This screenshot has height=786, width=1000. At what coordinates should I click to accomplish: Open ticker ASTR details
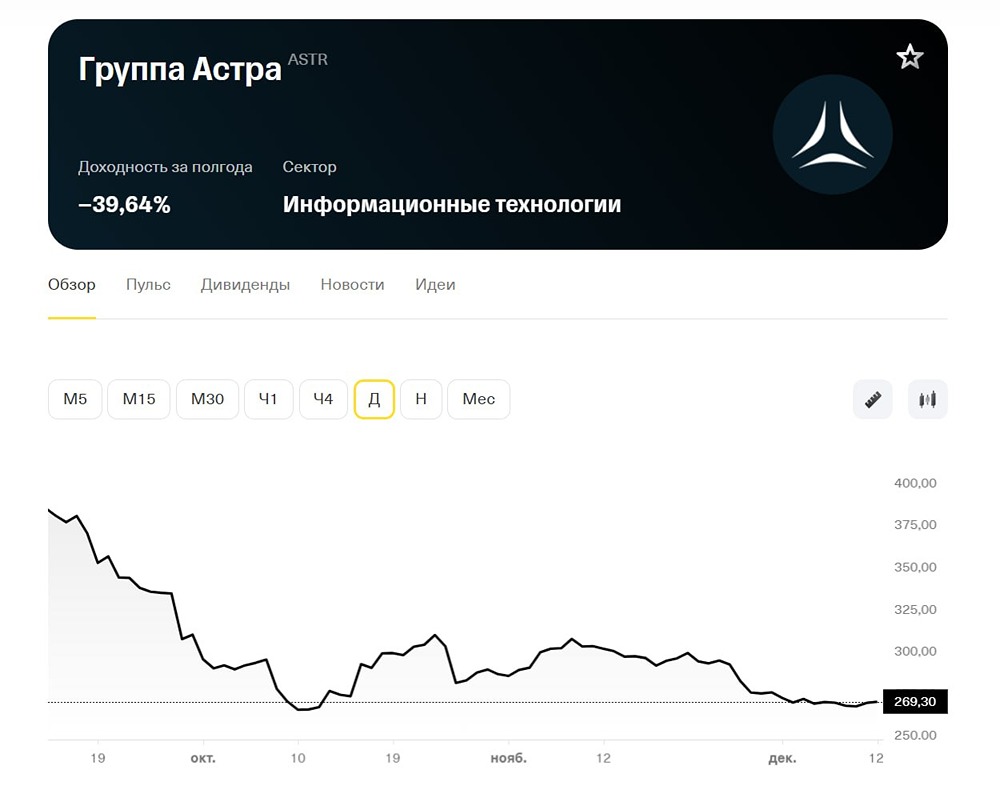click(x=307, y=59)
